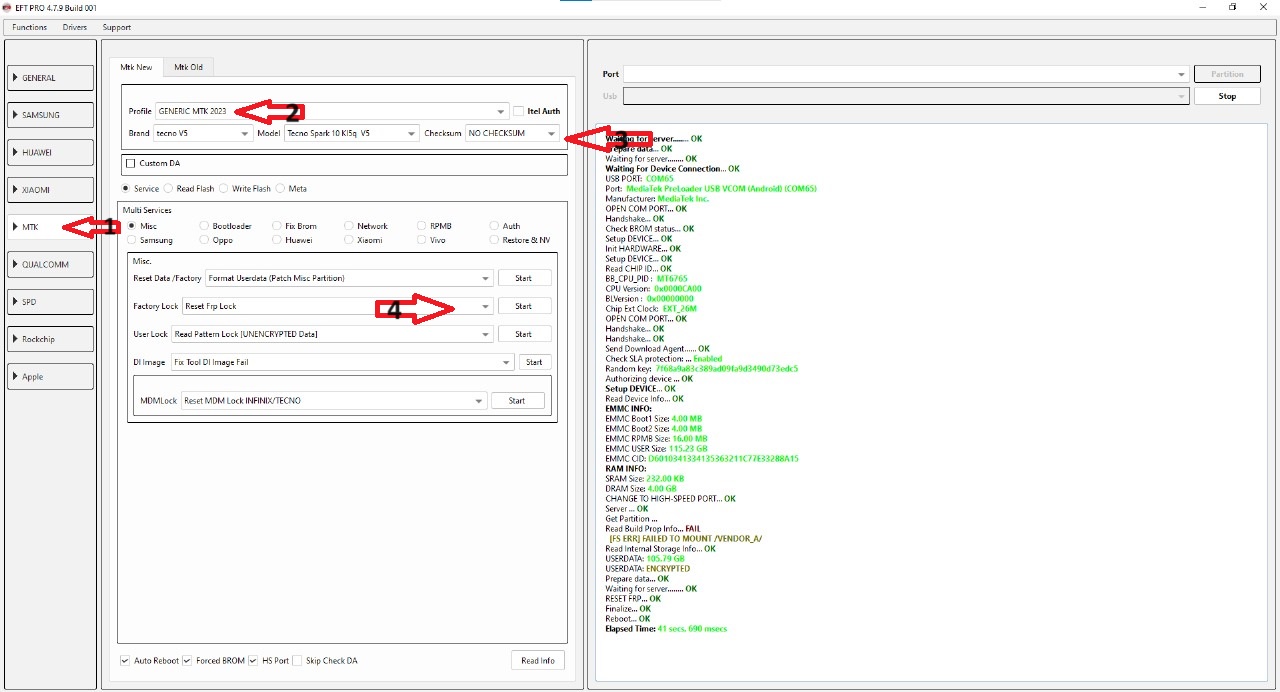This screenshot has height=692, width=1280.
Task: Click the RESET FRP... OK log line
Action: point(633,599)
